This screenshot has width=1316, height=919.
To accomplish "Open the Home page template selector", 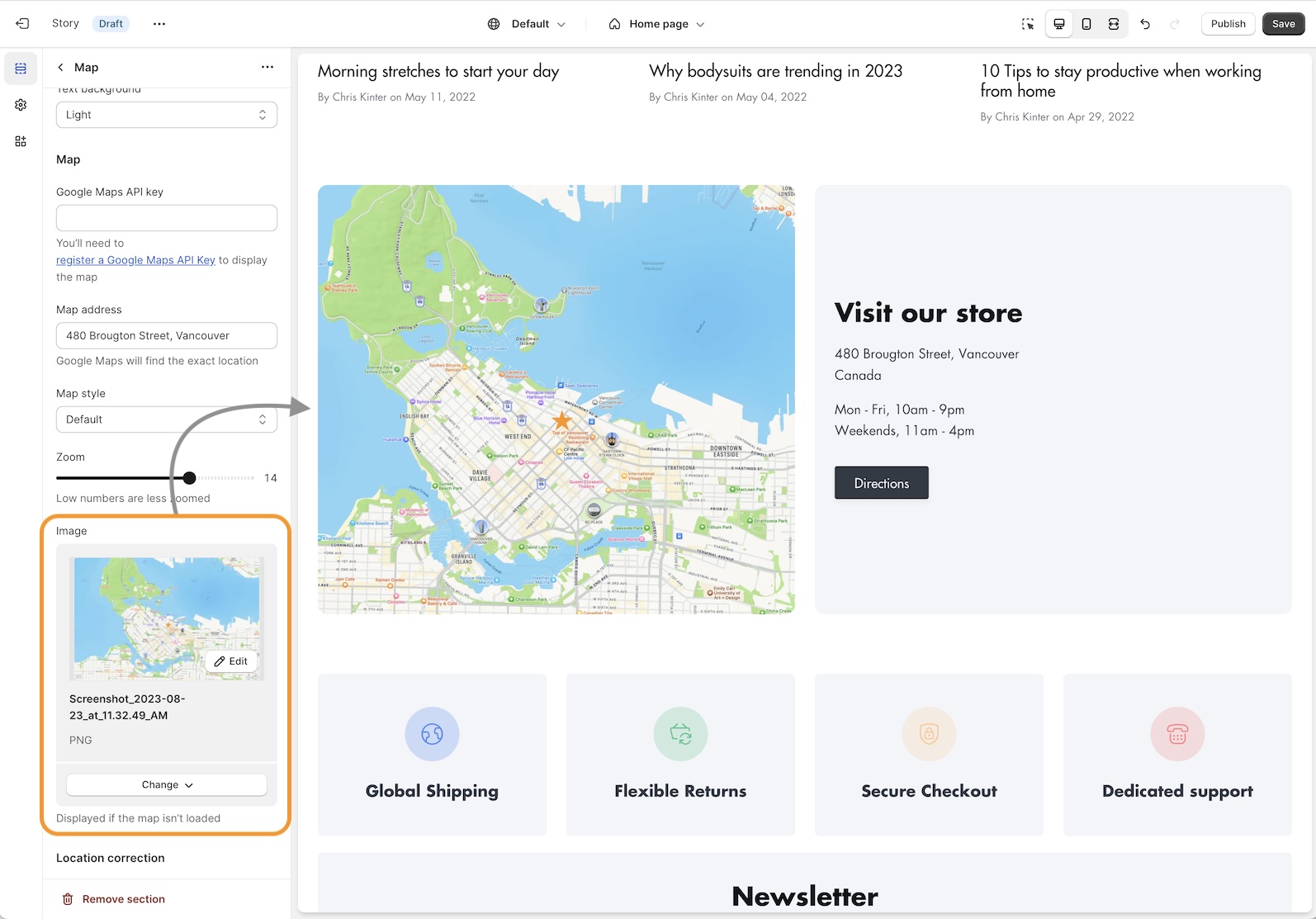I will tap(657, 24).
